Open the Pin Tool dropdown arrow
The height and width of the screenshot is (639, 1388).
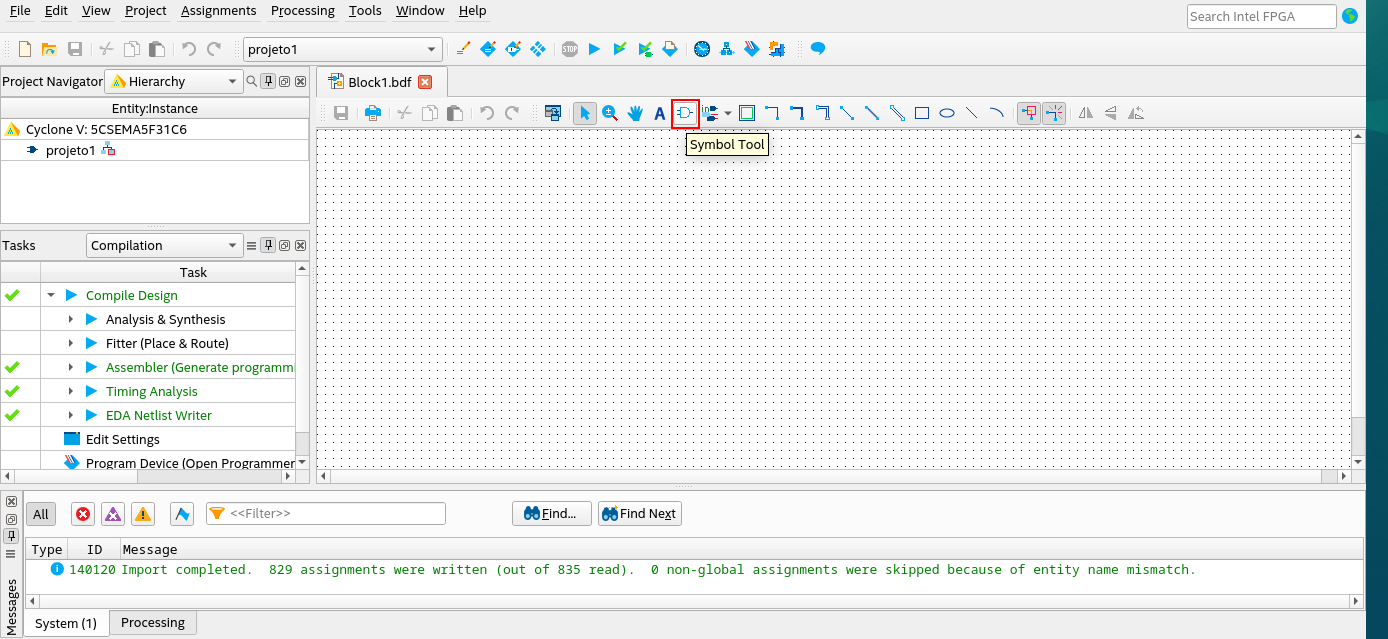coord(728,113)
